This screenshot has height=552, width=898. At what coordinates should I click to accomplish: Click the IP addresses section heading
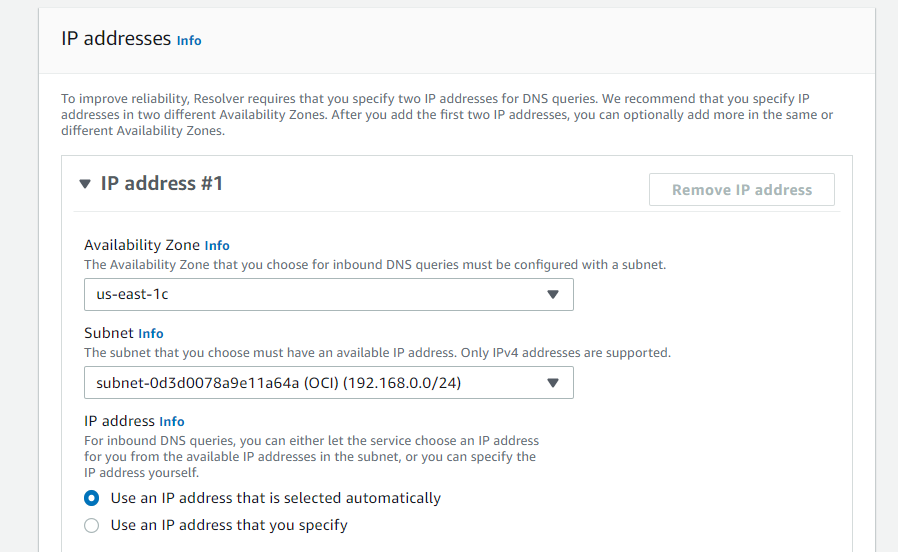116,39
